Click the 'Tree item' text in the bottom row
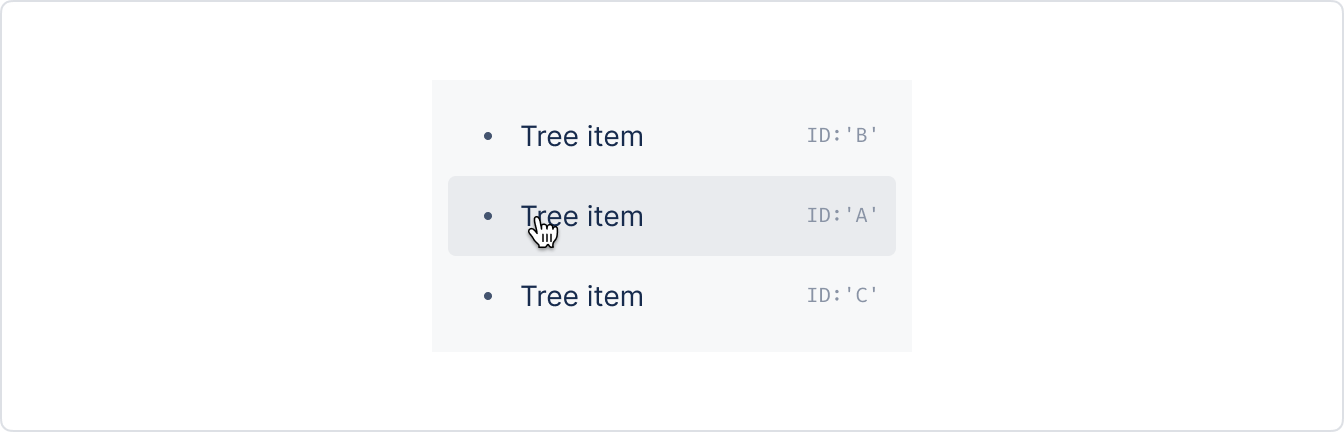The height and width of the screenshot is (432, 1344). 582,296
